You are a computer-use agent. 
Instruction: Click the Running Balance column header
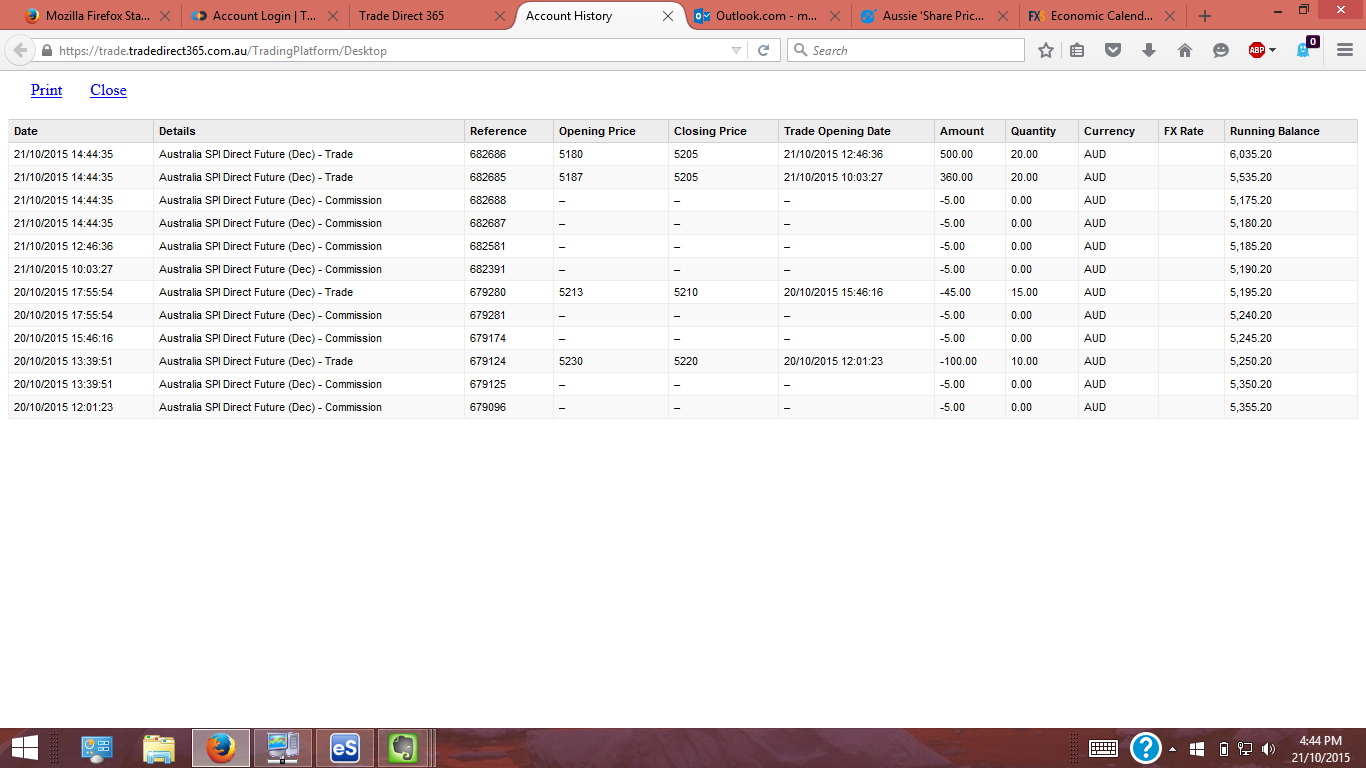(1290, 131)
